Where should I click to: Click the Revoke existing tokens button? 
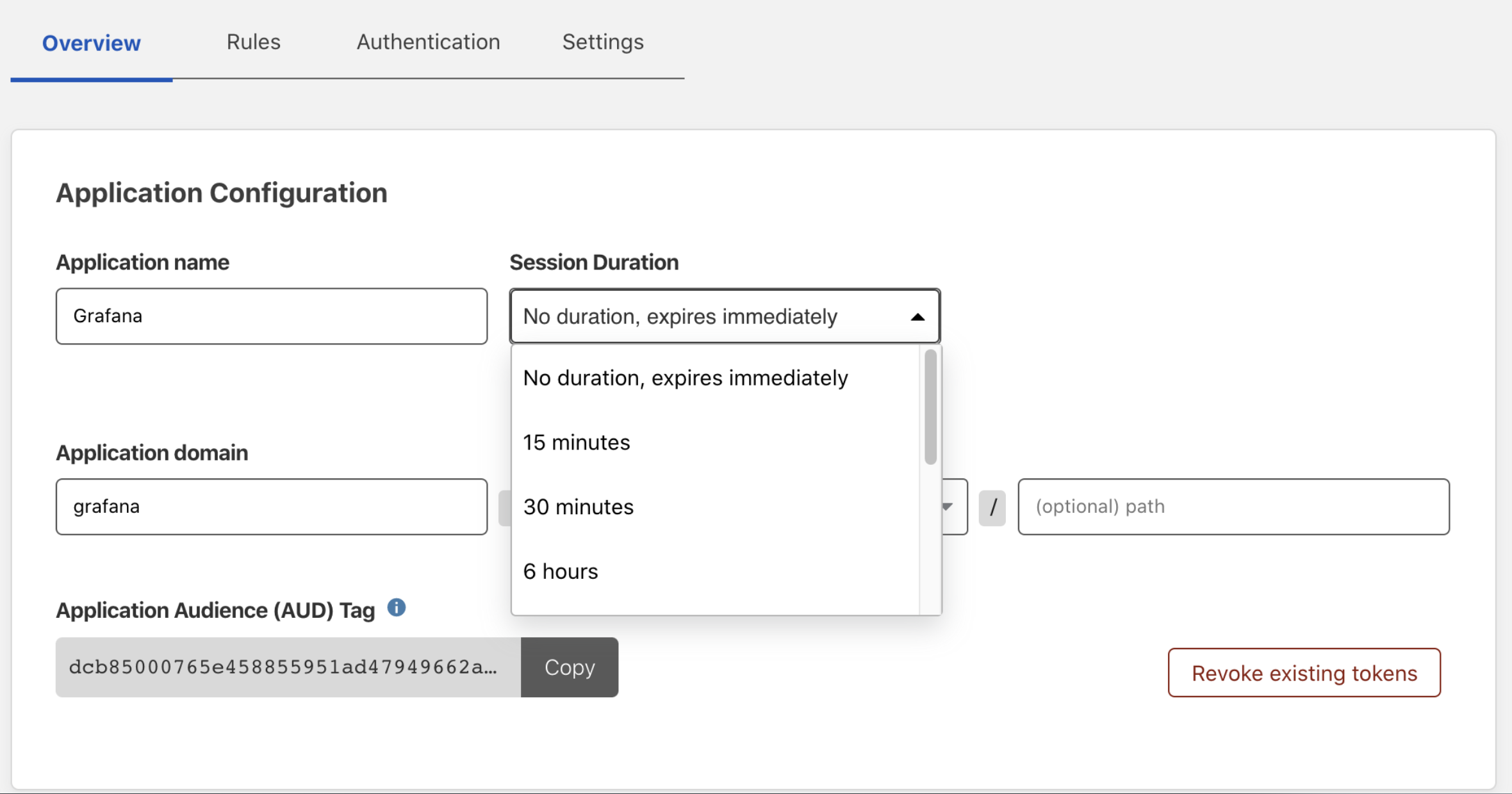click(1304, 673)
